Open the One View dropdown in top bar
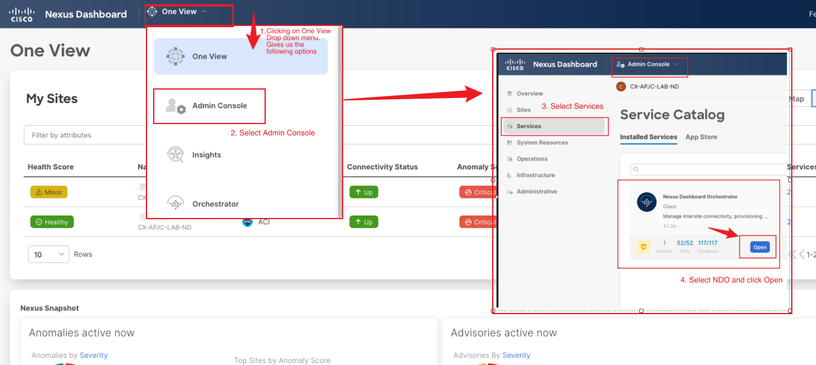816x365 pixels. [178, 11]
